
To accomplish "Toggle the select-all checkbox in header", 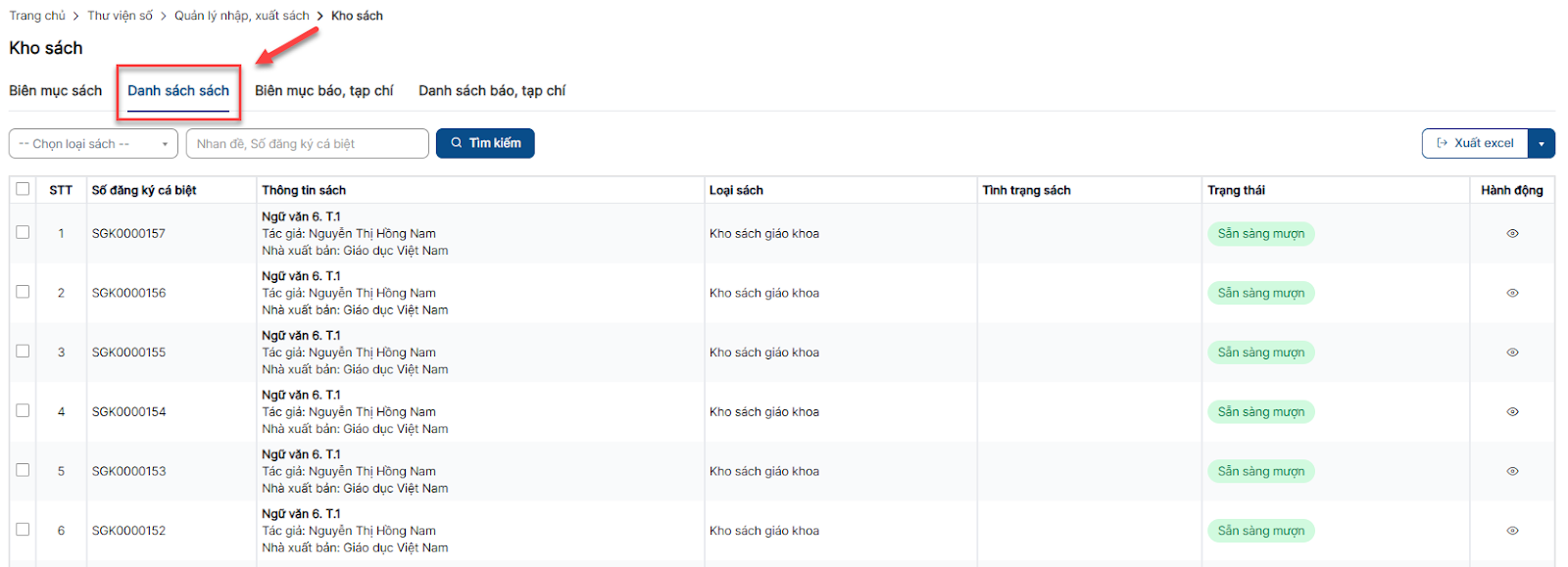I will coord(23,189).
